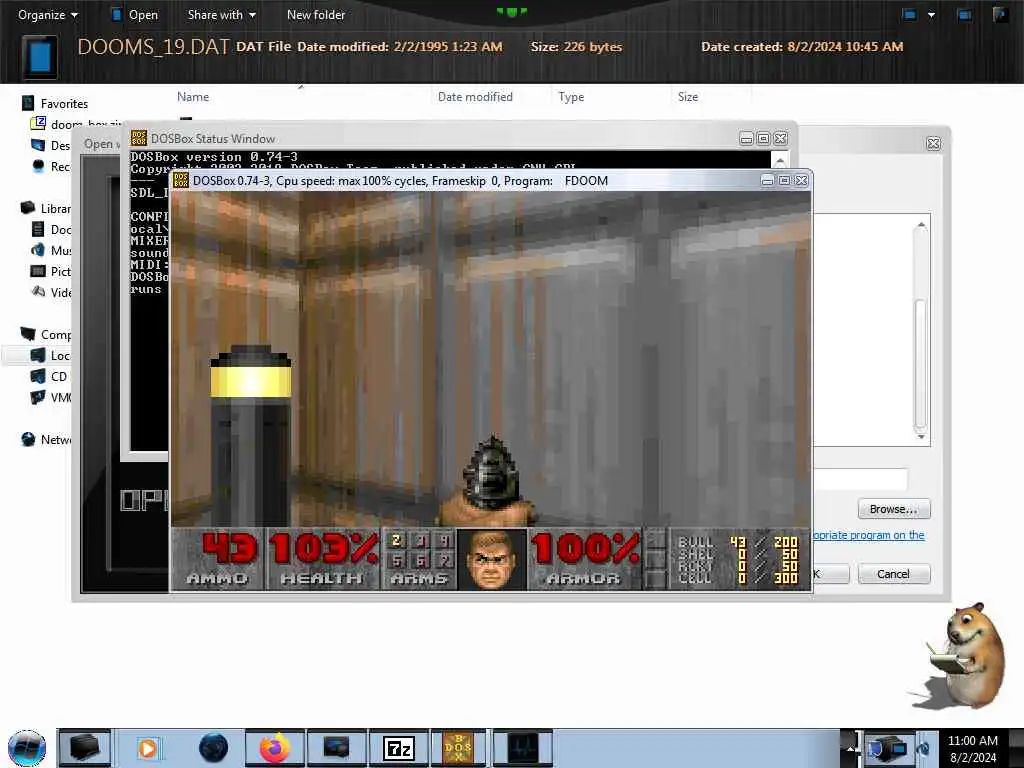The image size is (1024, 768).
Task: Click the Status Window scrollbar up arrow
Action: coord(780,160)
